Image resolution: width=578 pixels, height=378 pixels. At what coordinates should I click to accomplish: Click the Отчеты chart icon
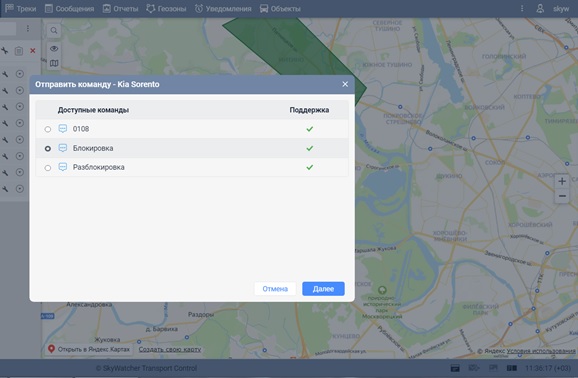(x=107, y=8)
